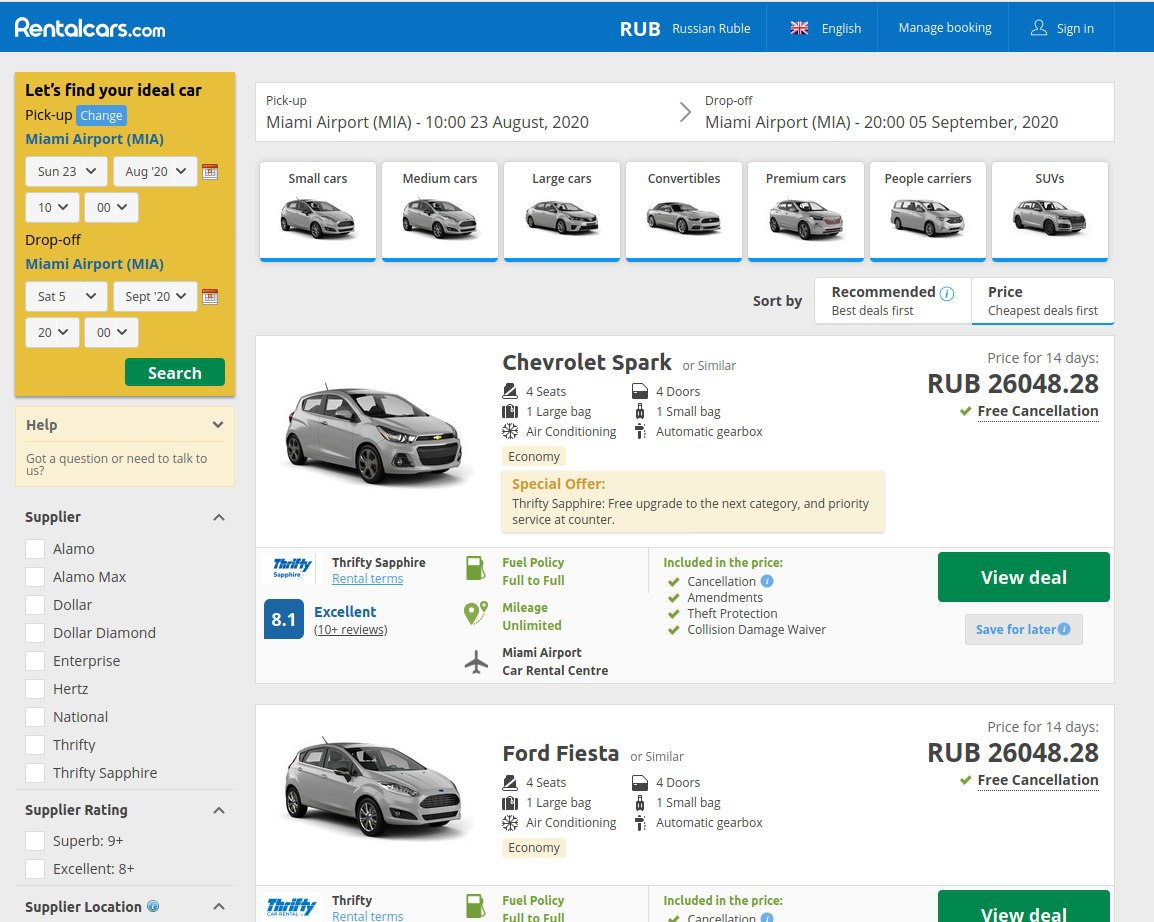Select the SUVs category tab
This screenshot has height=922, width=1154.
pos(1049,211)
